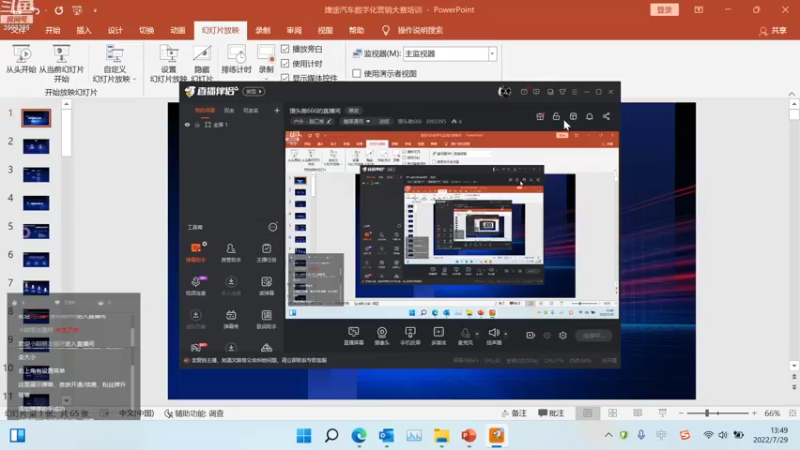Start slideshow from current slide (从当前幻灯片开始)
800x450 pixels.
point(61,64)
